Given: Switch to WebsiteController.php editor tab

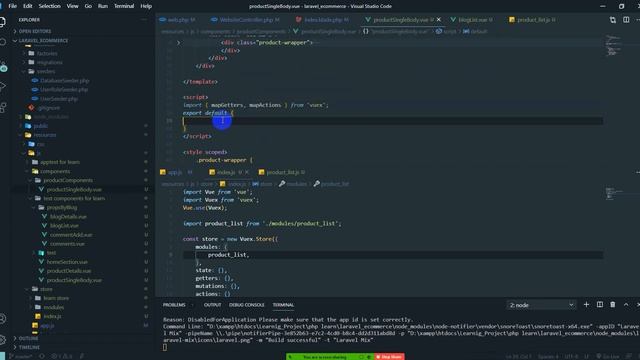Looking at the screenshot, I should click(x=246, y=20).
